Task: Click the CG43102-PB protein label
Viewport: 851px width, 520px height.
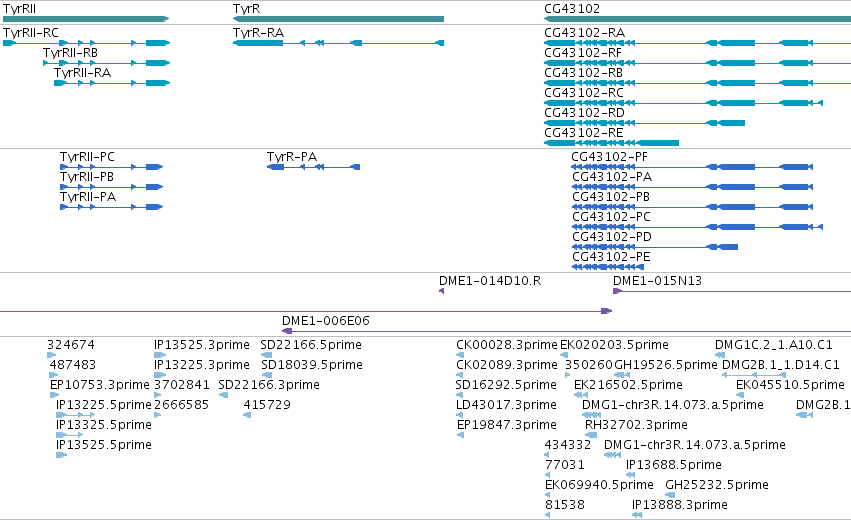Action: click(x=611, y=197)
